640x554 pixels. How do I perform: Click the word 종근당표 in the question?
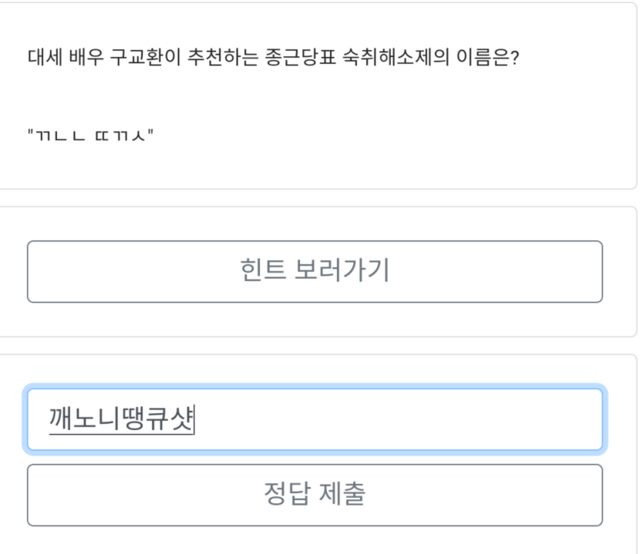(x=300, y=56)
